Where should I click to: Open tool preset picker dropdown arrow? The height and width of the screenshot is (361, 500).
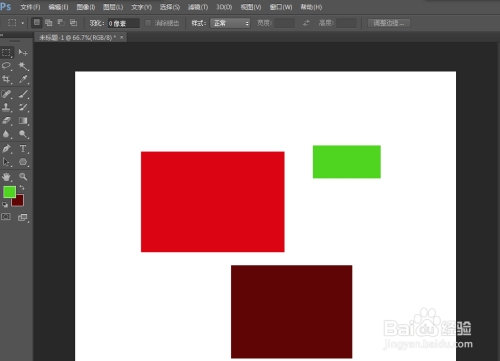(22, 23)
